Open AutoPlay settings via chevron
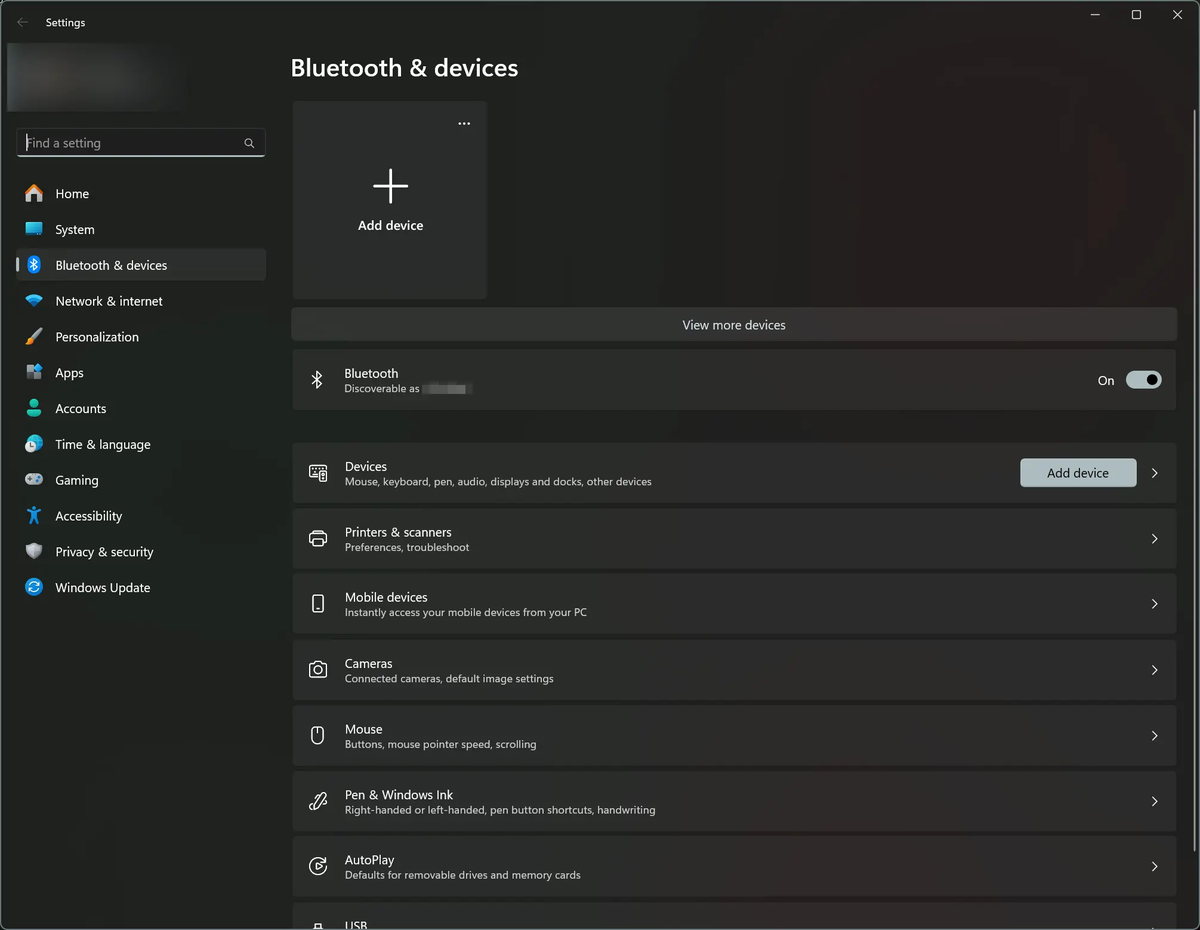Screen dimensions: 1200x930 tap(1155, 867)
